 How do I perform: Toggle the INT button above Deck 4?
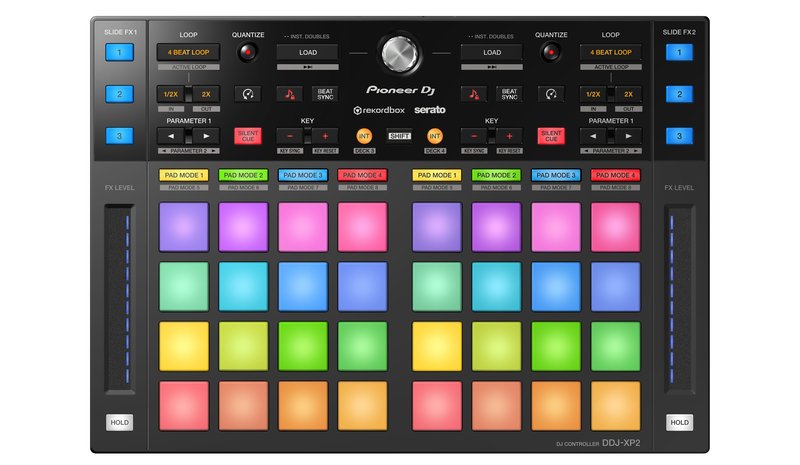tap(435, 136)
